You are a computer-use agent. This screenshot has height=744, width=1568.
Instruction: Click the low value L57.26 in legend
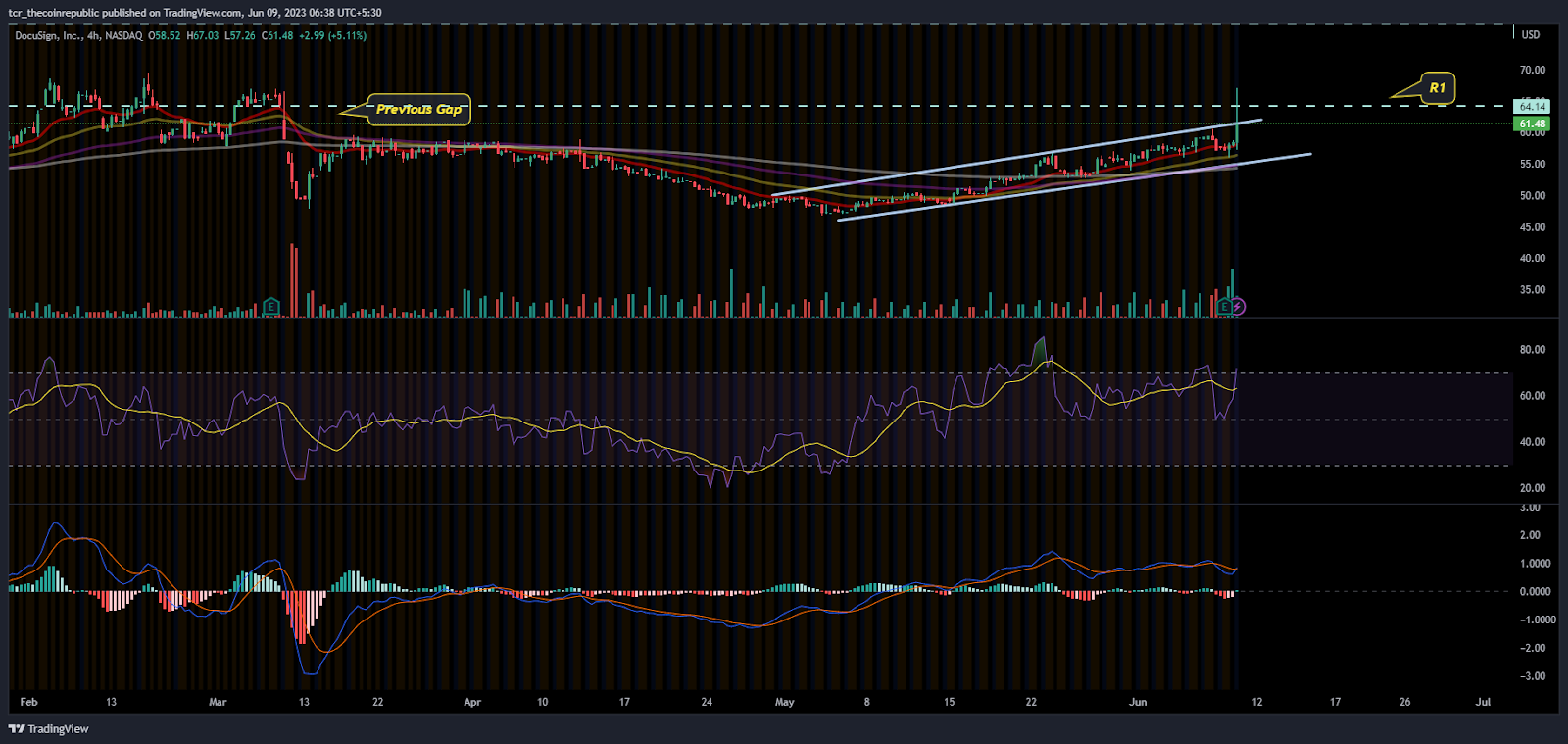tap(240, 35)
